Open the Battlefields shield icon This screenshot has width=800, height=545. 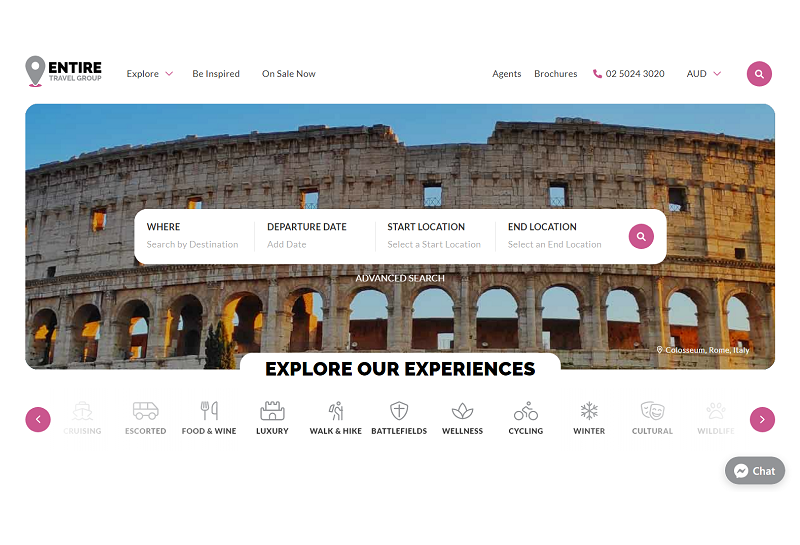[x=399, y=411]
